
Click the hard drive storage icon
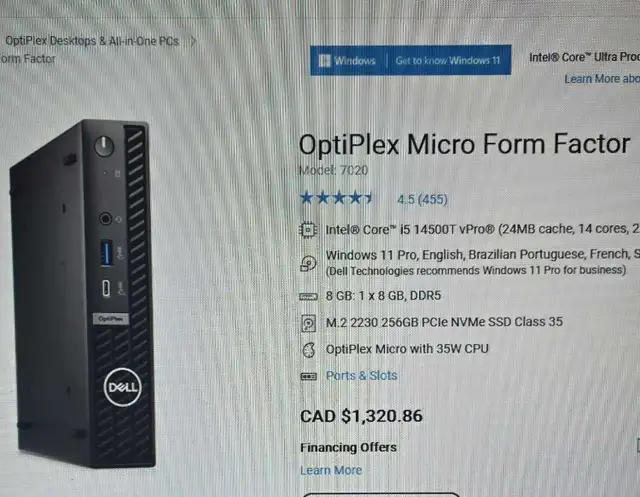pyautogui.click(x=308, y=324)
